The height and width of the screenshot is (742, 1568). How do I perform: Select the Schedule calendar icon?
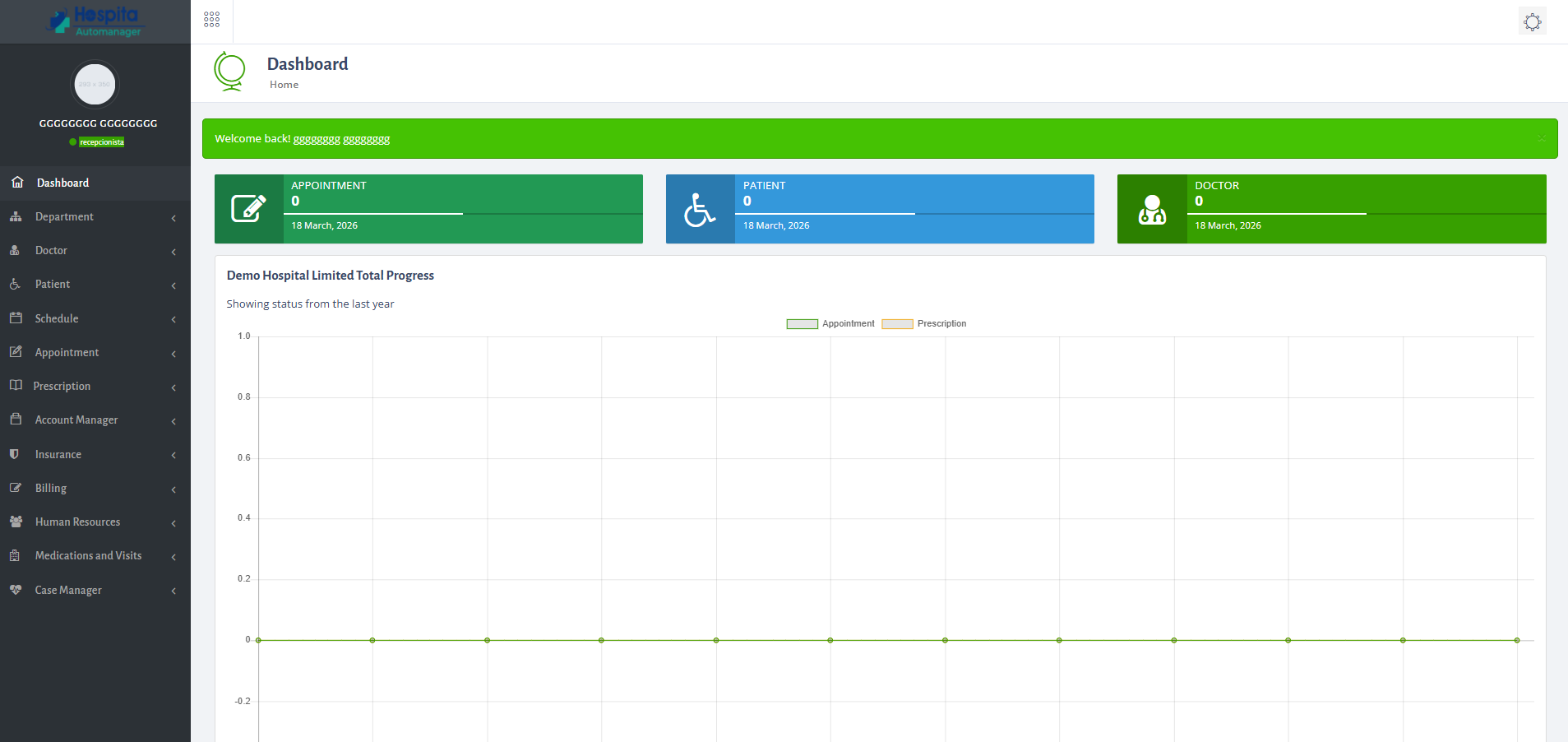[x=16, y=318]
